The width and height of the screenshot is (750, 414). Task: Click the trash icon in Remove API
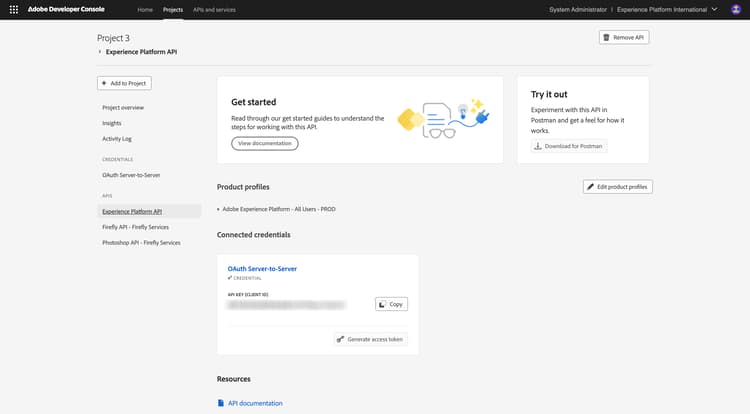[x=606, y=37]
